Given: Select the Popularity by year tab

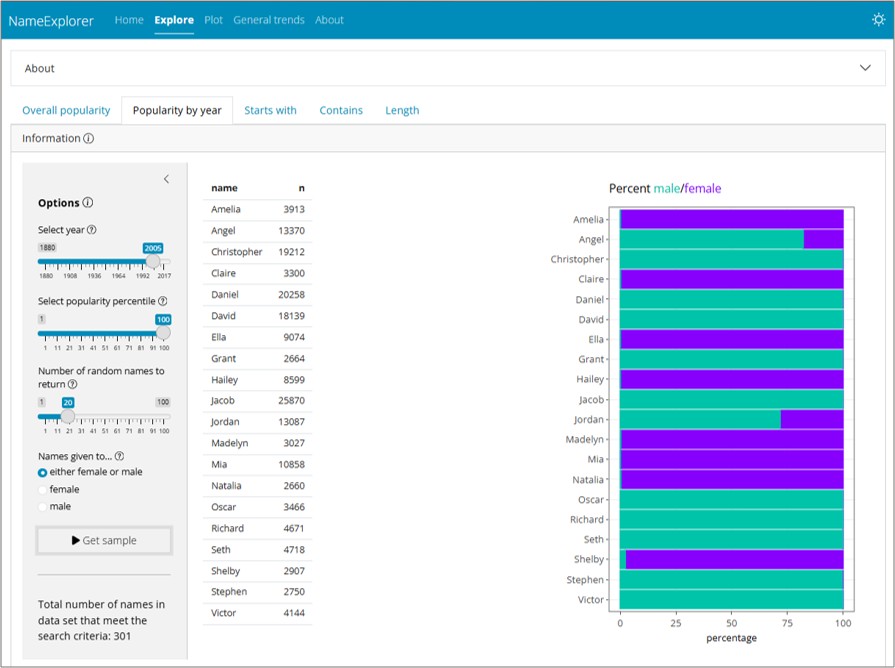Looking at the screenshot, I should (177, 110).
